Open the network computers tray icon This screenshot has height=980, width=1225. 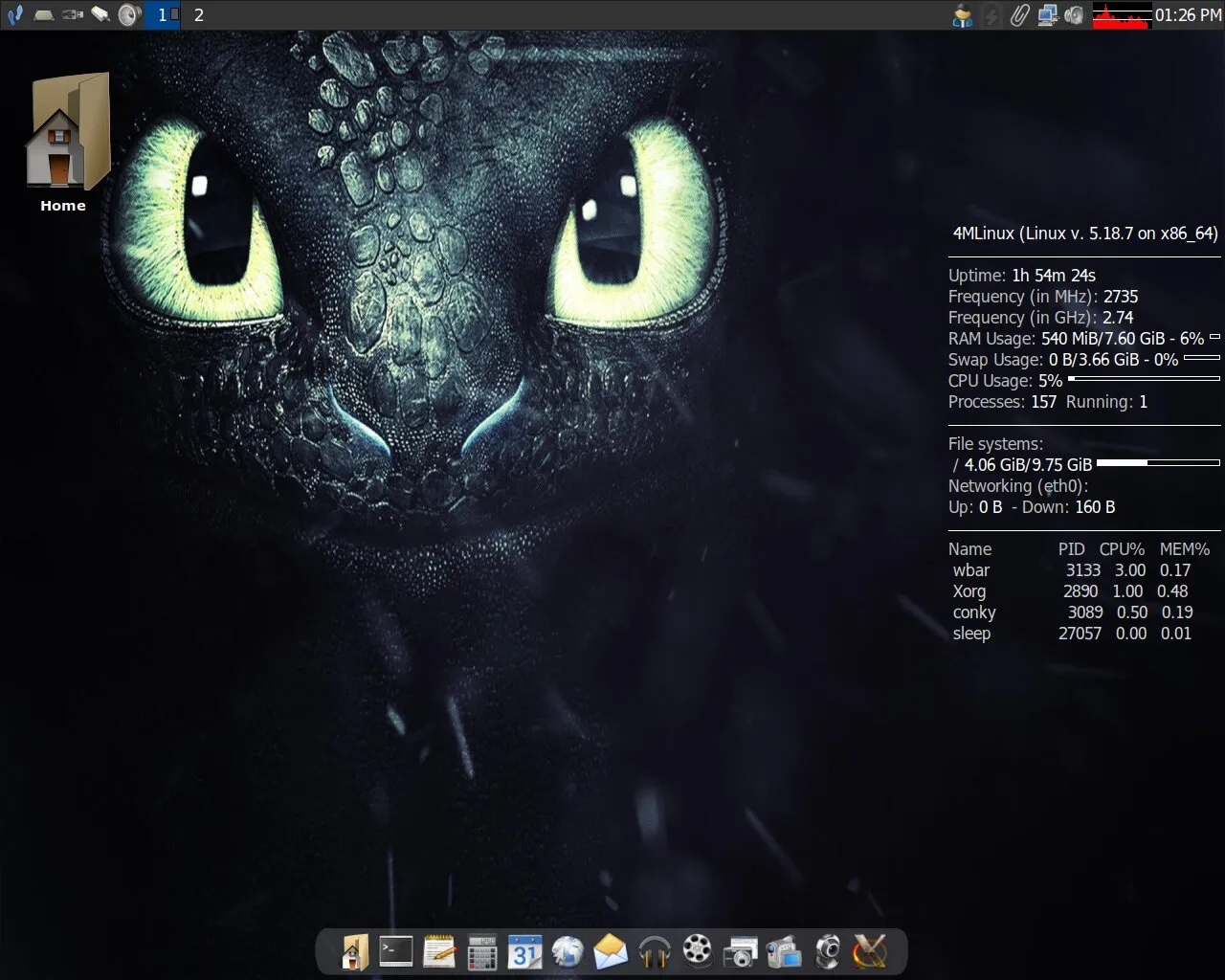point(1047,15)
